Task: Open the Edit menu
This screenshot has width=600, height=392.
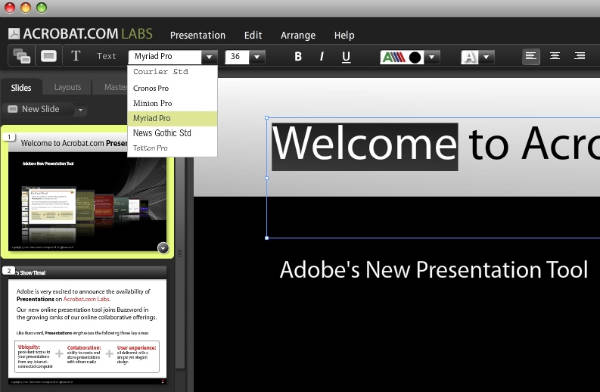Action: tap(253, 36)
